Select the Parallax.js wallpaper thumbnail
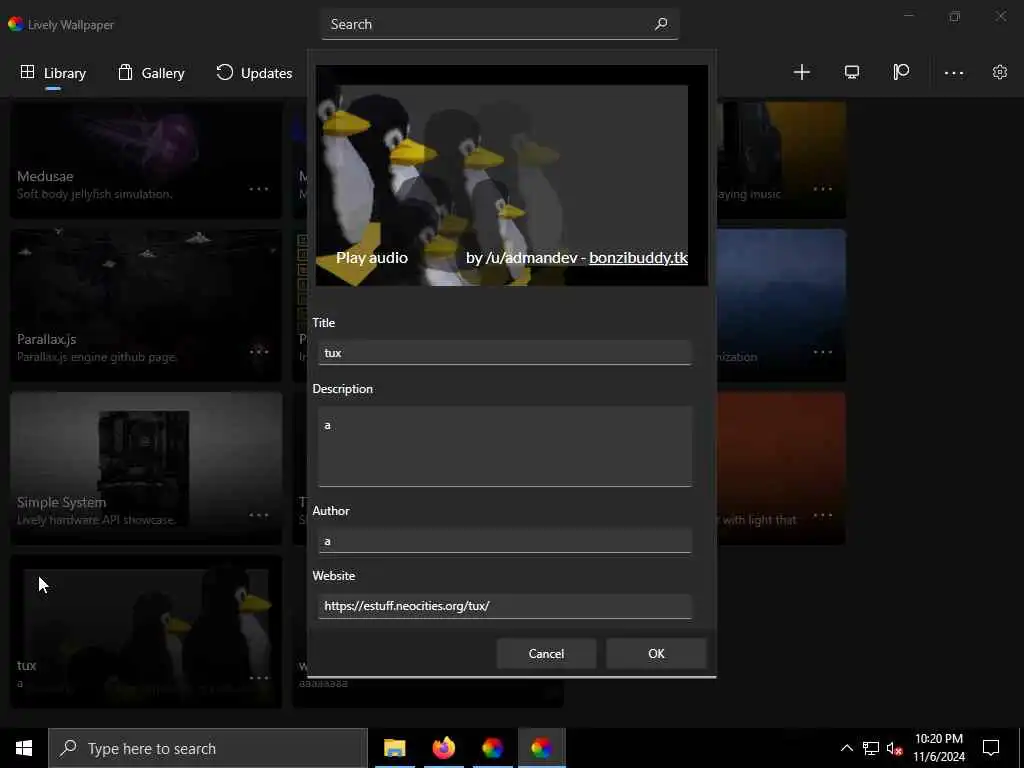This screenshot has height=768, width=1024. [146, 305]
